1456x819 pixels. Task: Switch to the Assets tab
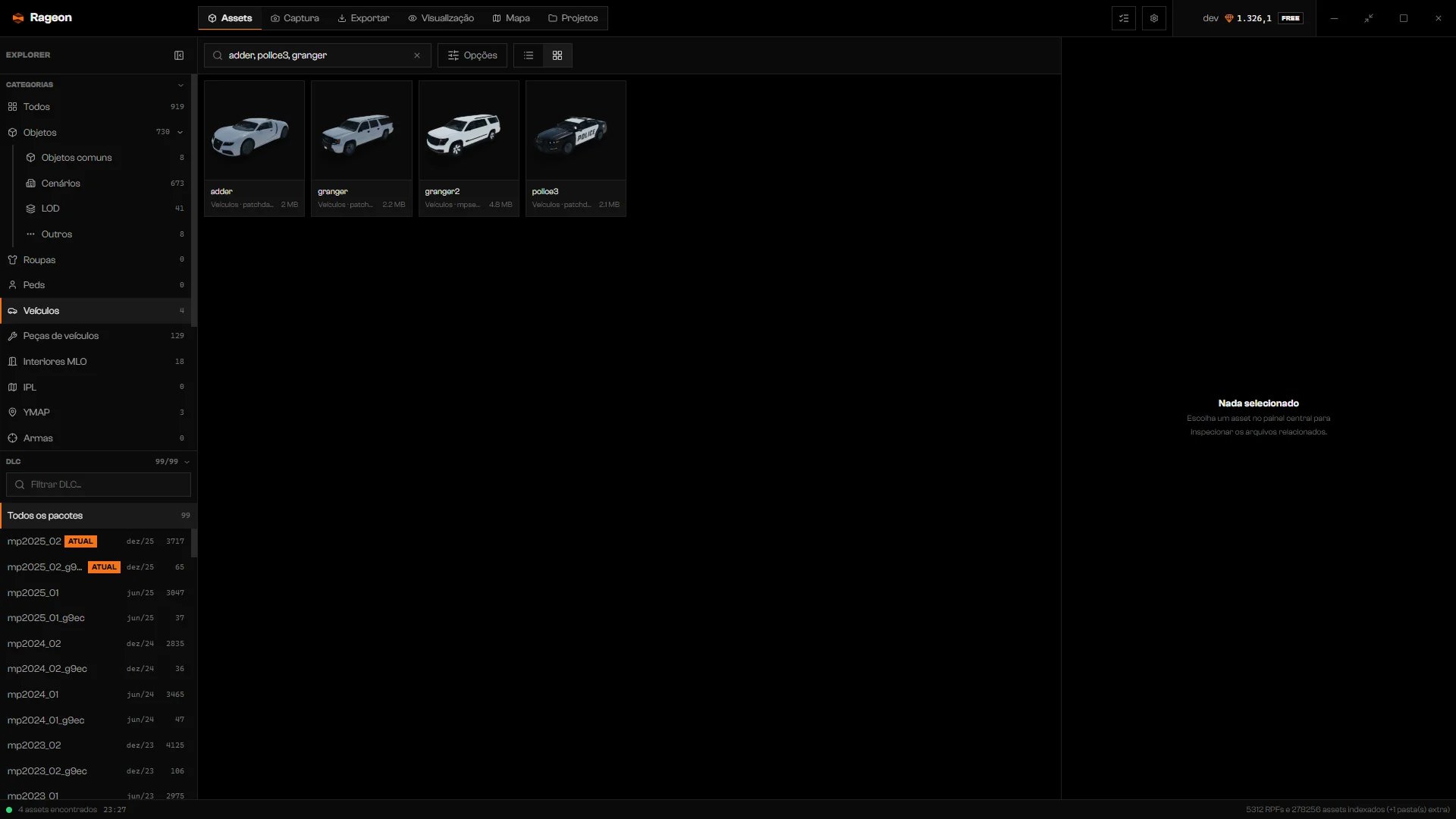click(x=230, y=18)
